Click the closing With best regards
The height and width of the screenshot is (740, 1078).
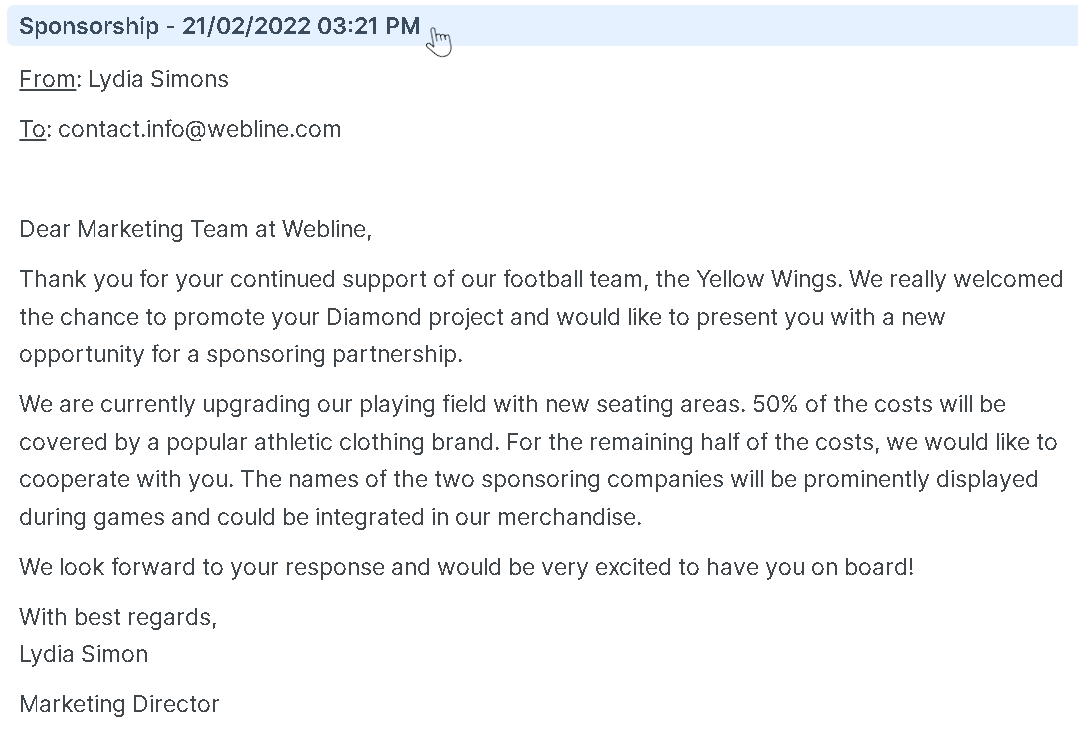[x=118, y=617]
